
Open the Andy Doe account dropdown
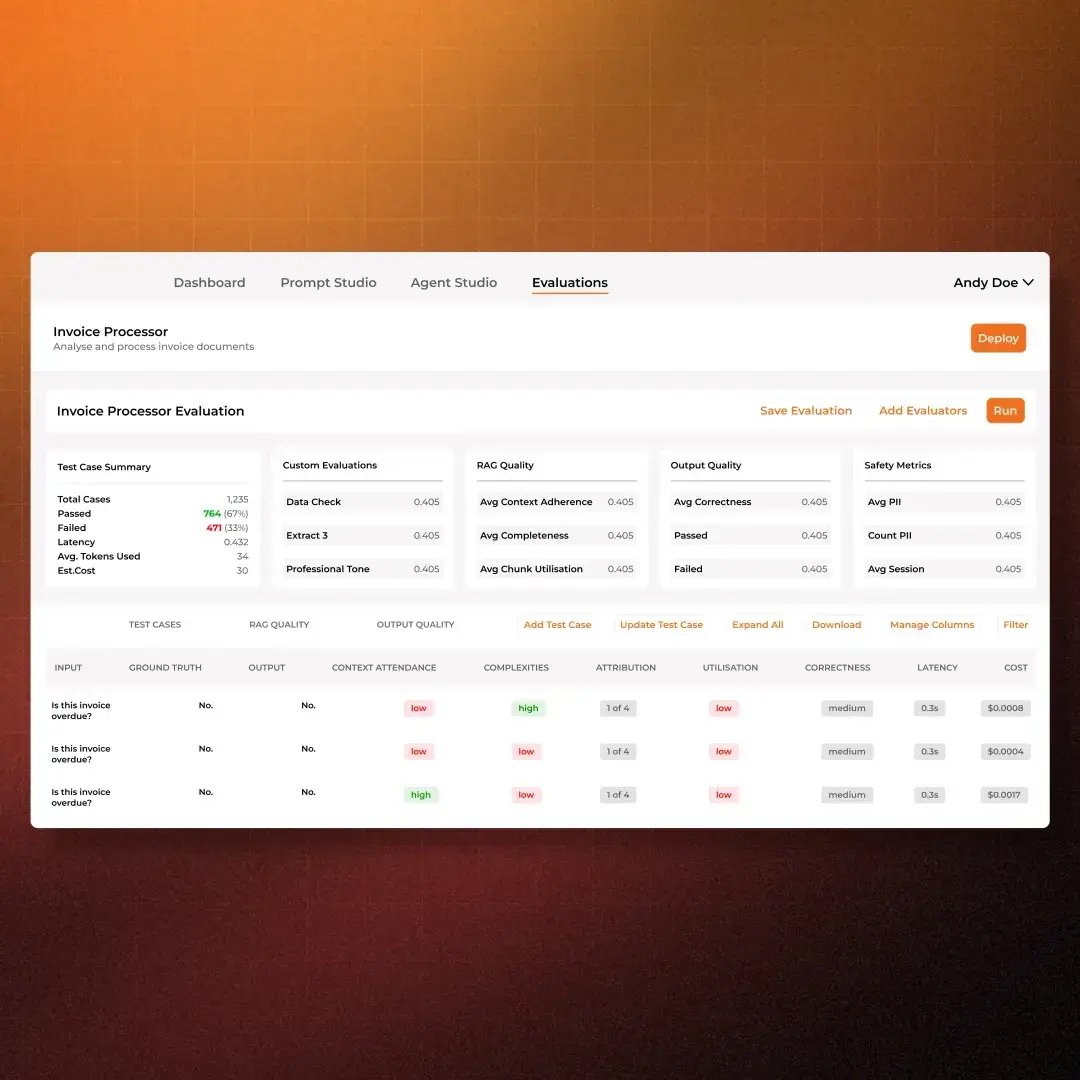click(x=993, y=283)
